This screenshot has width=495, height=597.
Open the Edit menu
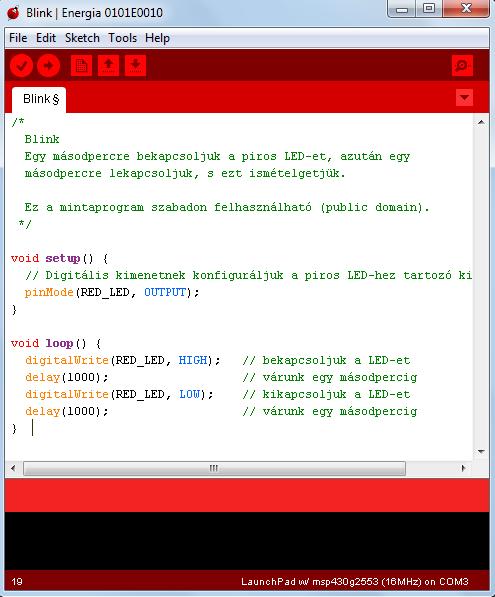pos(46,38)
